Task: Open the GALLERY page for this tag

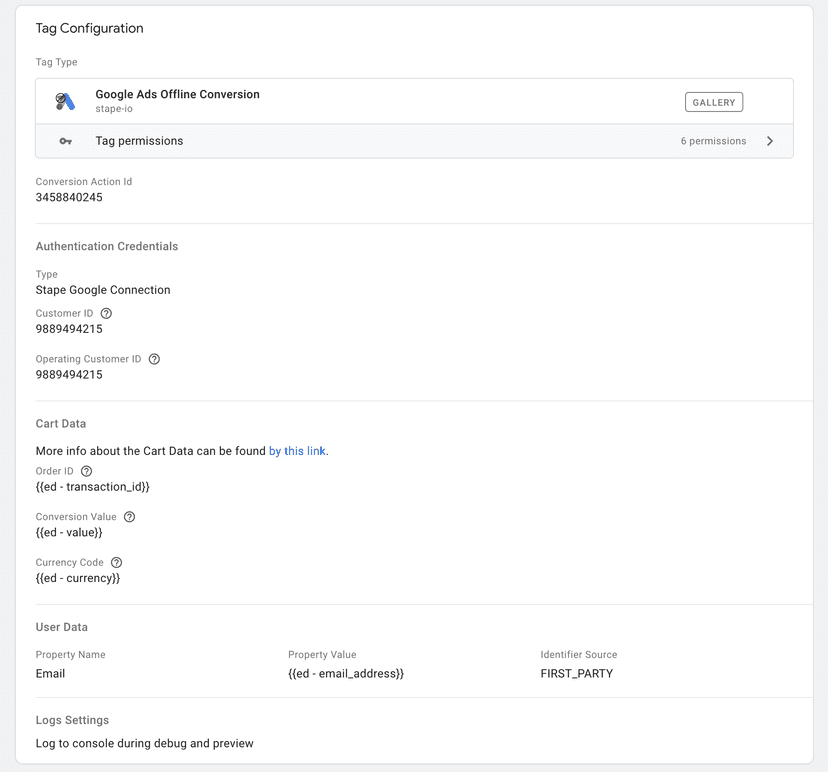Action: 713,101
